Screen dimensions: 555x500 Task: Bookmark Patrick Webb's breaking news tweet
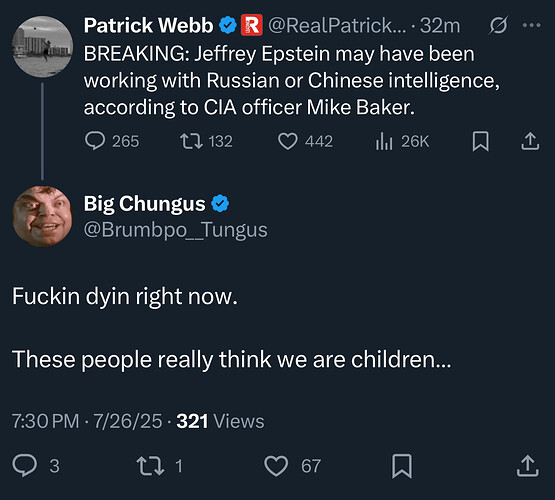(481, 141)
